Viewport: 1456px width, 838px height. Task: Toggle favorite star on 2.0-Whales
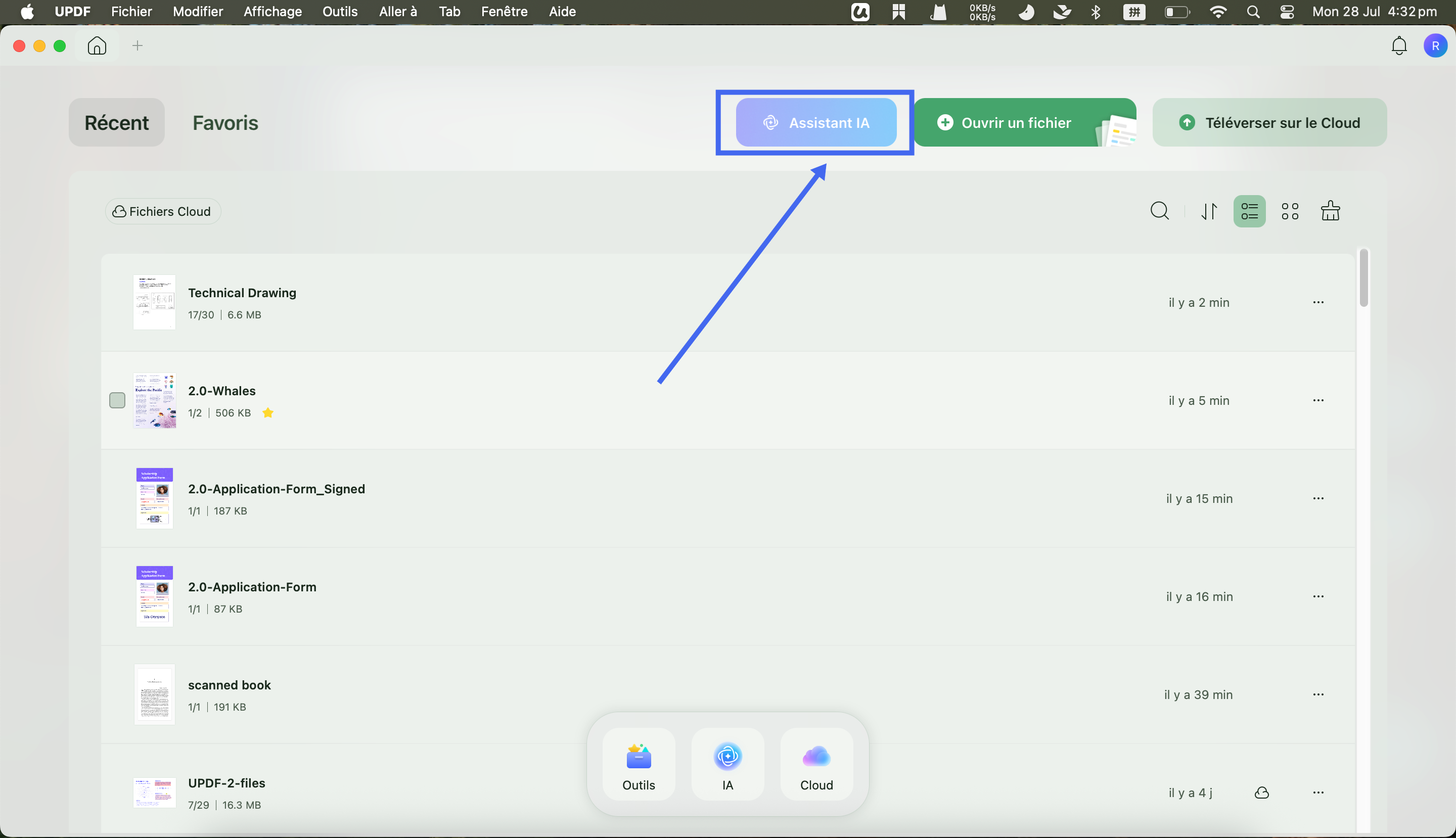[268, 412]
